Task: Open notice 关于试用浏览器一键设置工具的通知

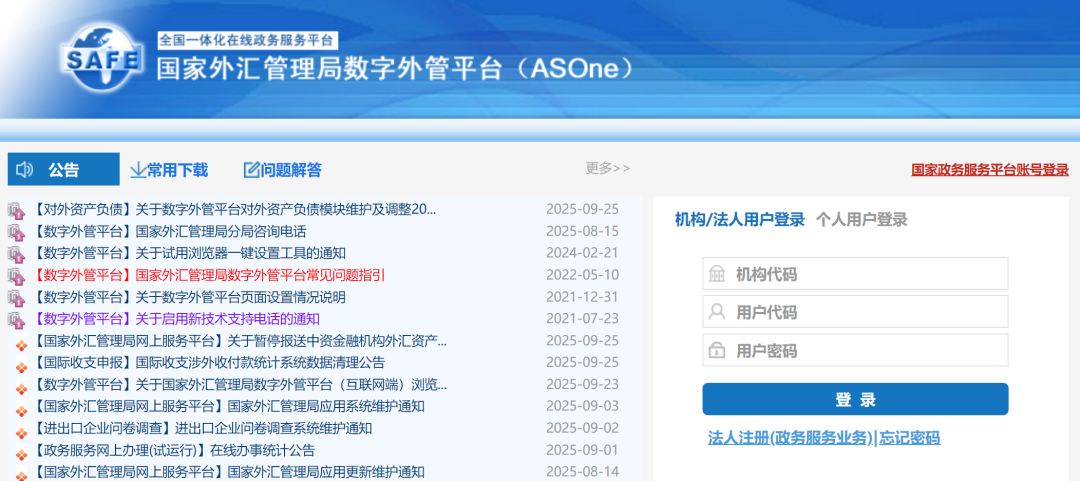Action: point(189,254)
